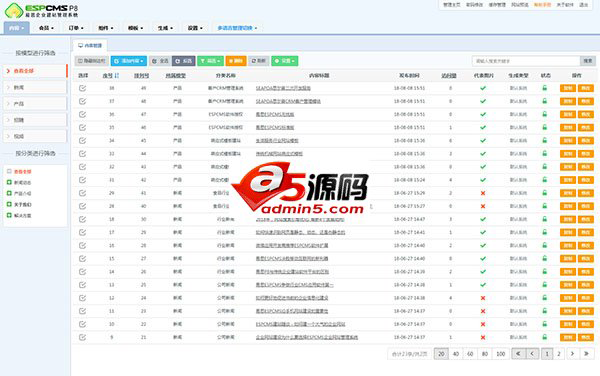Click the dark 反选 invert-selection button

[x=184, y=61]
